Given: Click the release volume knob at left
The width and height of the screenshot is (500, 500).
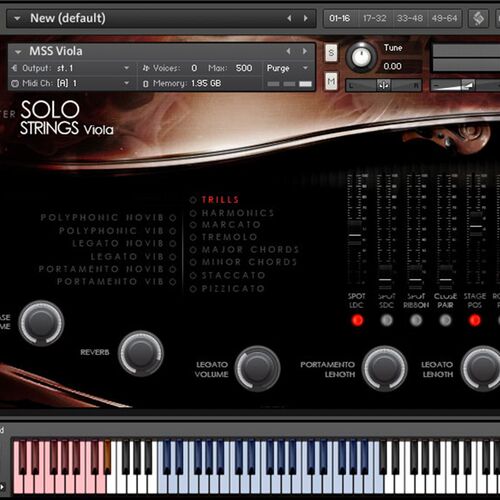Looking at the screenshot, I should click(41, 323).
